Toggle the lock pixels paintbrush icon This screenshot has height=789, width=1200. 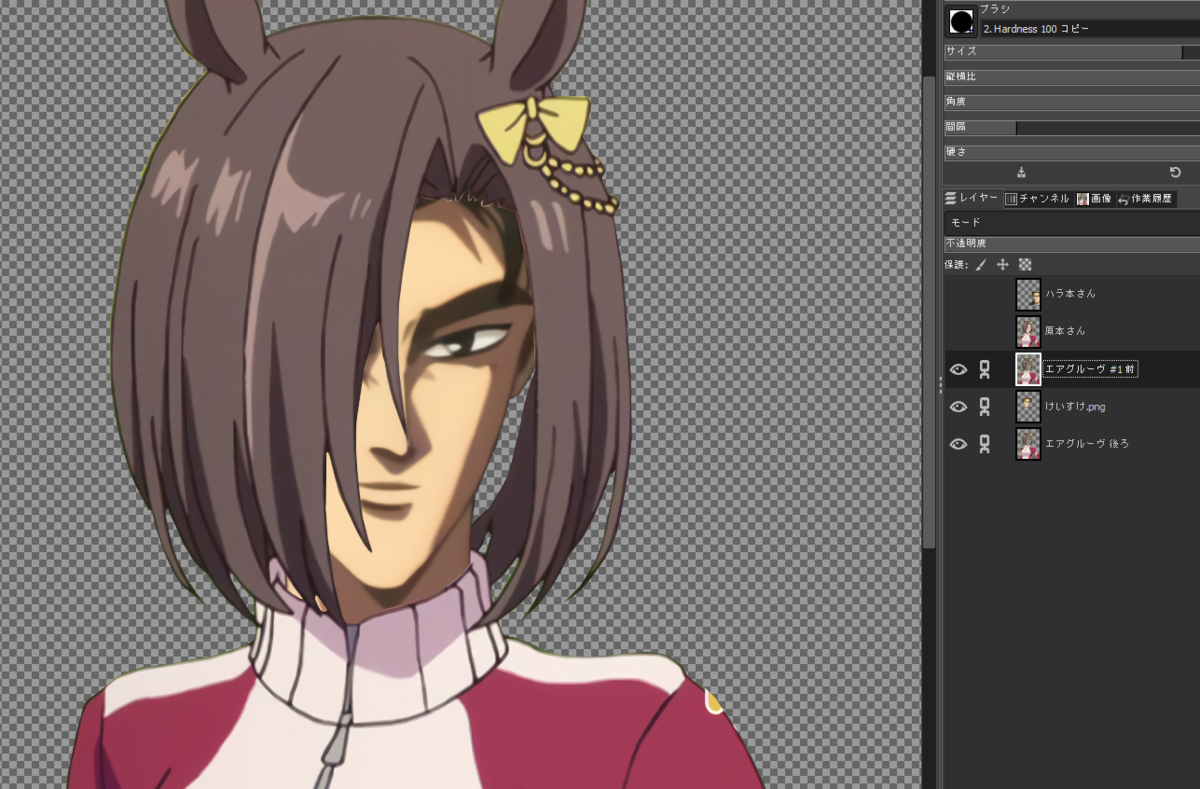coord(981,264)
